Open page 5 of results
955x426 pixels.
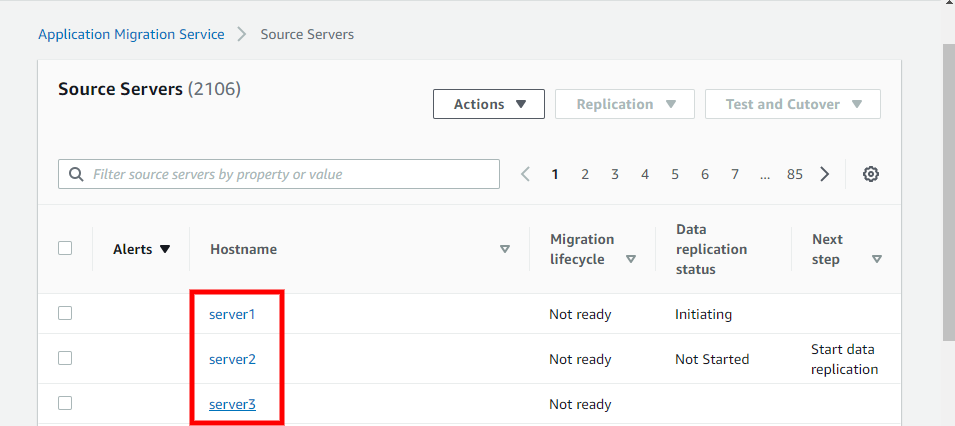coord(675,174)
